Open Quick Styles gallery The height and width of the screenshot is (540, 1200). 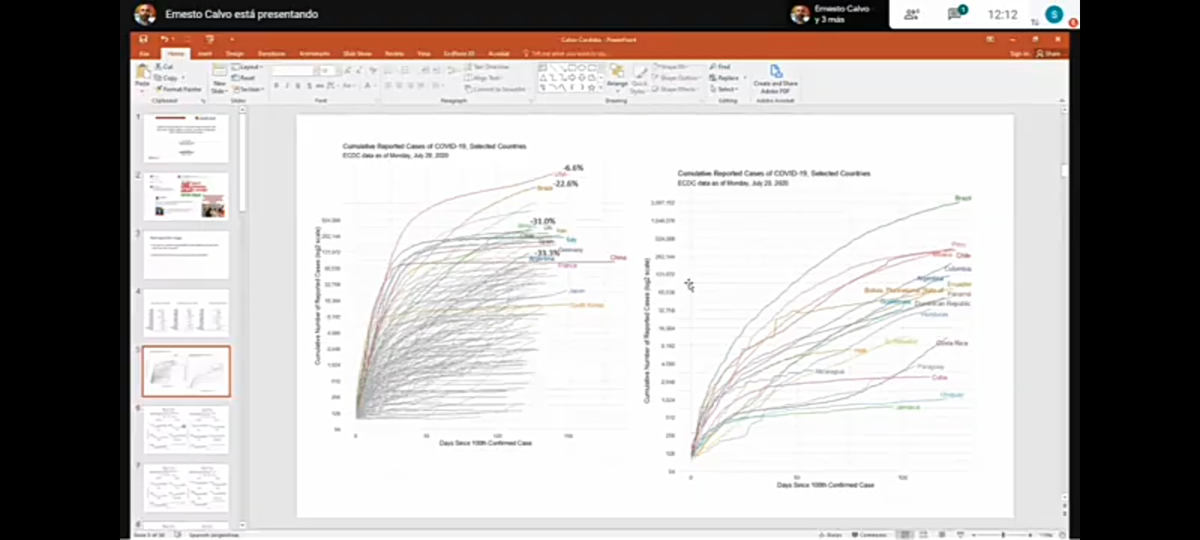[x=640, y=77]
